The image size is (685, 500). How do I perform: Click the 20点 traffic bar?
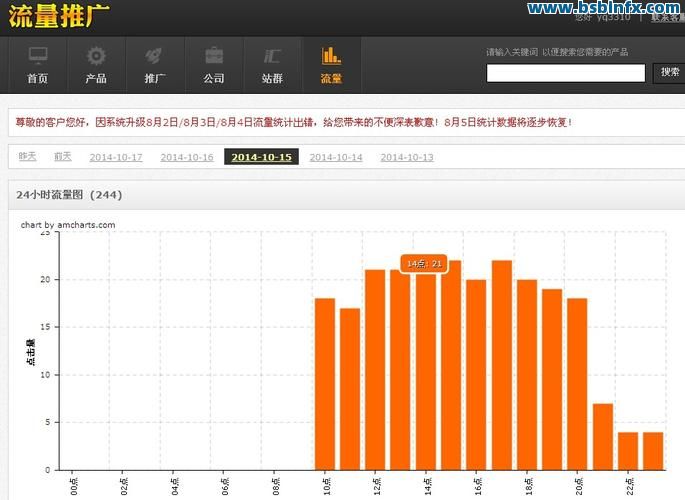pos(577,384)
